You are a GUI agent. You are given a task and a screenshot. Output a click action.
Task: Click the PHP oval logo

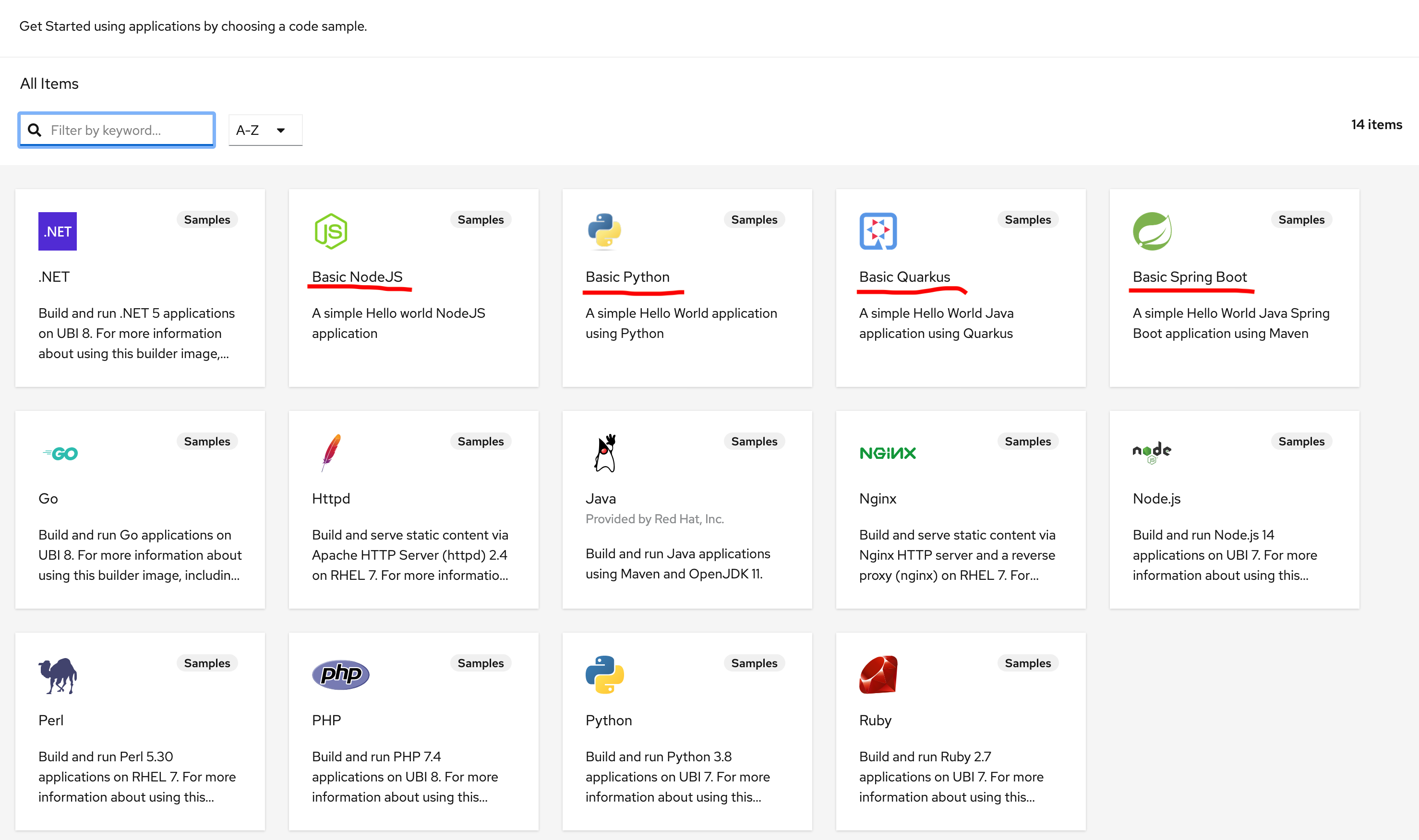[340, 674]
